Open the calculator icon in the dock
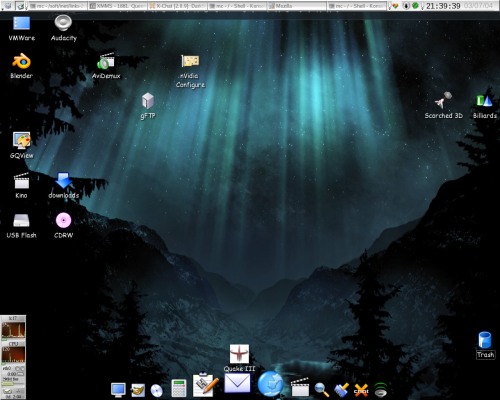The height and width of the screenshot is (400, 500). coord(179,388)
